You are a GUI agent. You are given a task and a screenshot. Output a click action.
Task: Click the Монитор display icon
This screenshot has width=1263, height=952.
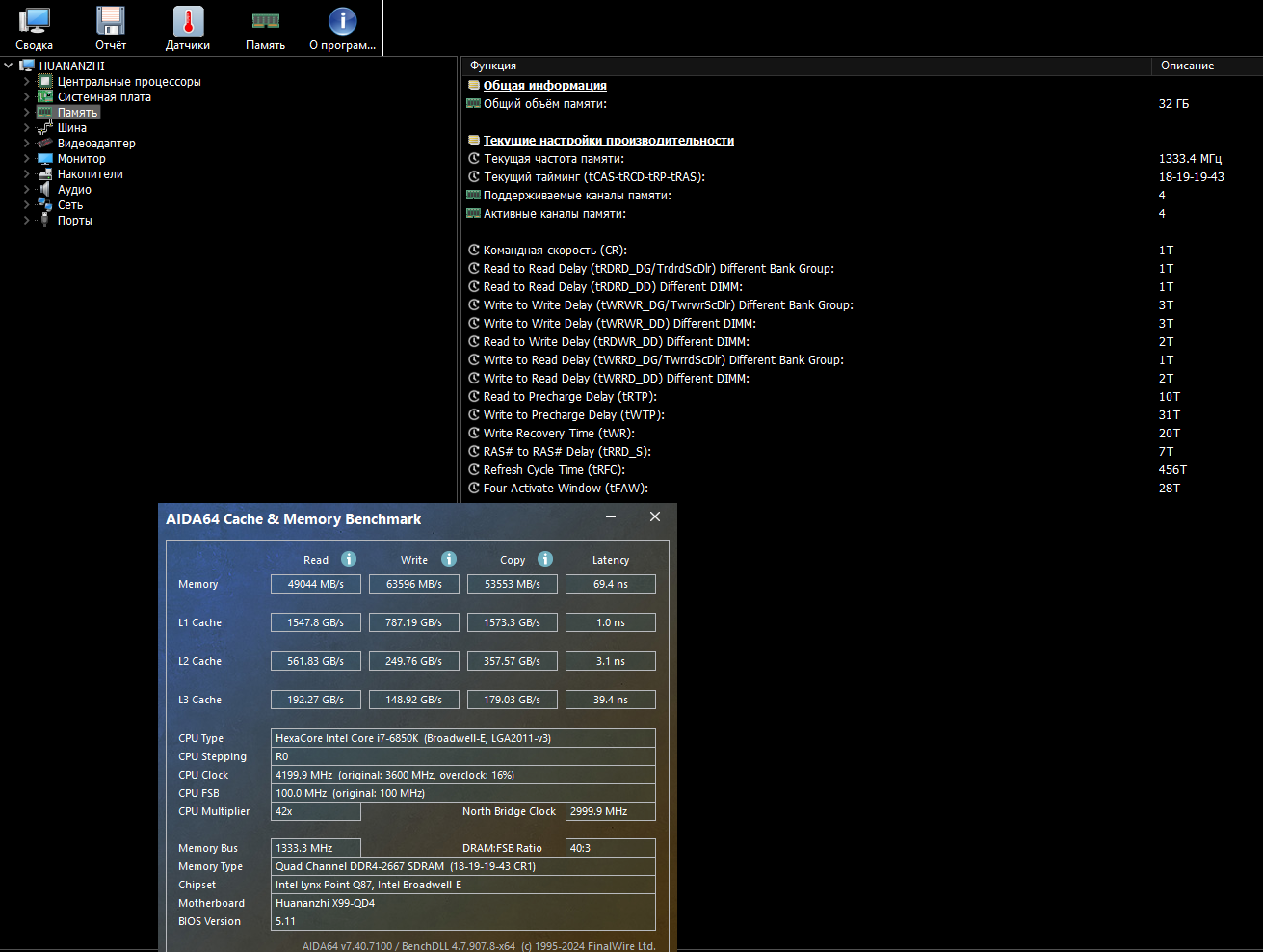[x=44, y=159]
